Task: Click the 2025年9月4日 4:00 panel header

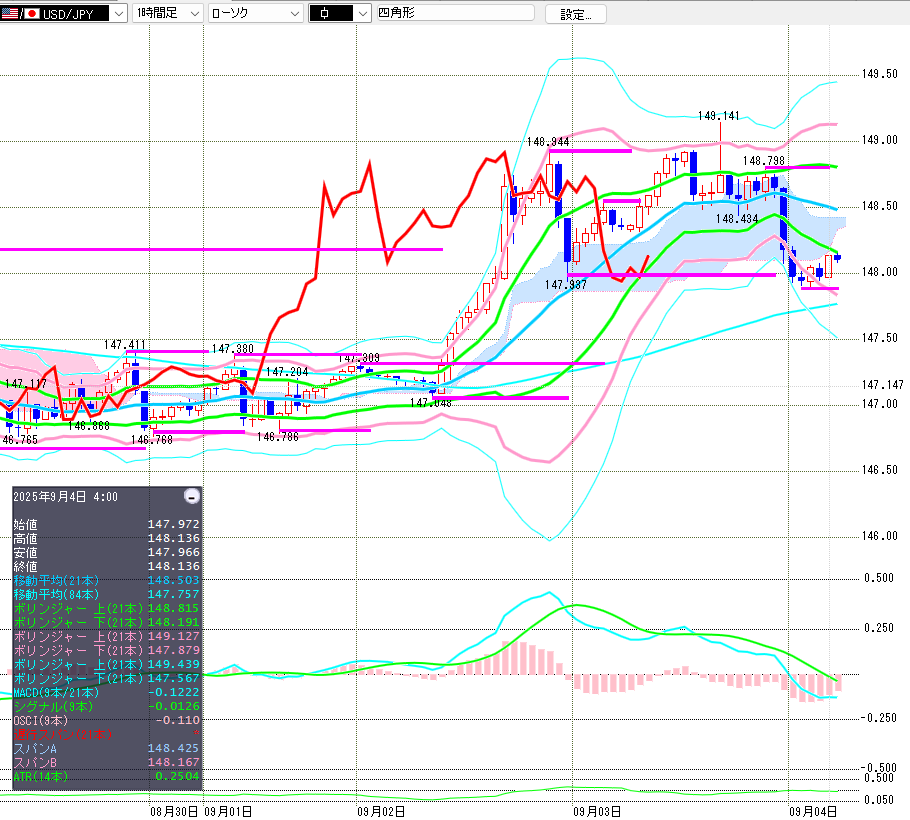Action: [66, 497]
